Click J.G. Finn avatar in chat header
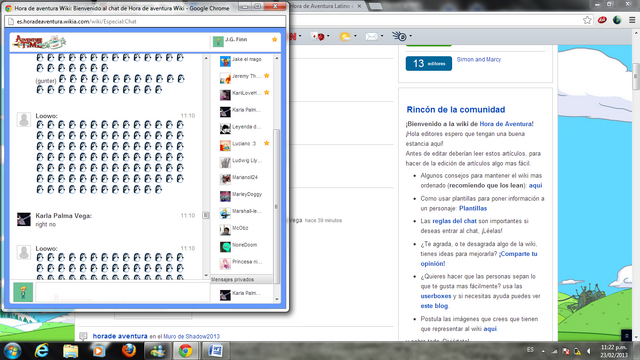Viewport: 640px width, 360px height. coord(218,41)
